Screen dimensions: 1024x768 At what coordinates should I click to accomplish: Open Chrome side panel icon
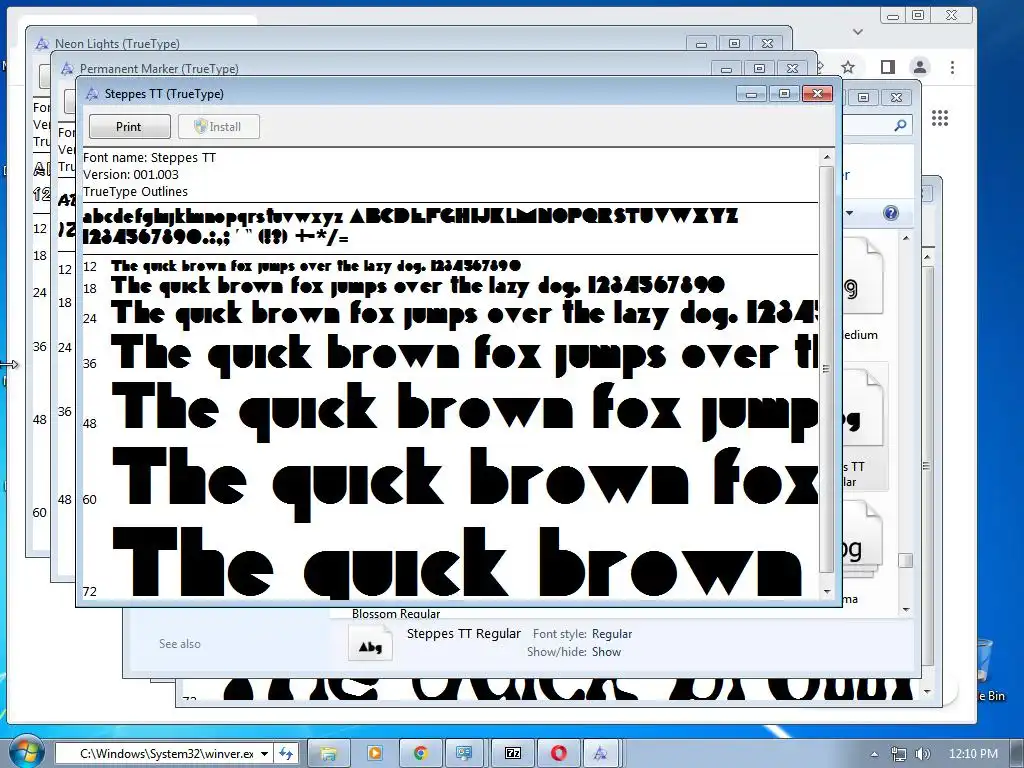(x=888, y=67)
